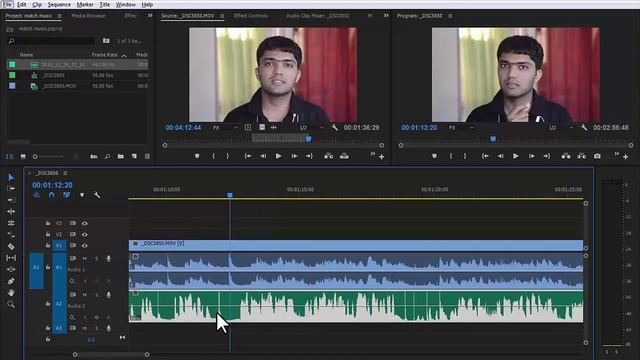Open Program monitor wrench settings
This screenshot has height=360, width=640.
(x=584, y=128)
